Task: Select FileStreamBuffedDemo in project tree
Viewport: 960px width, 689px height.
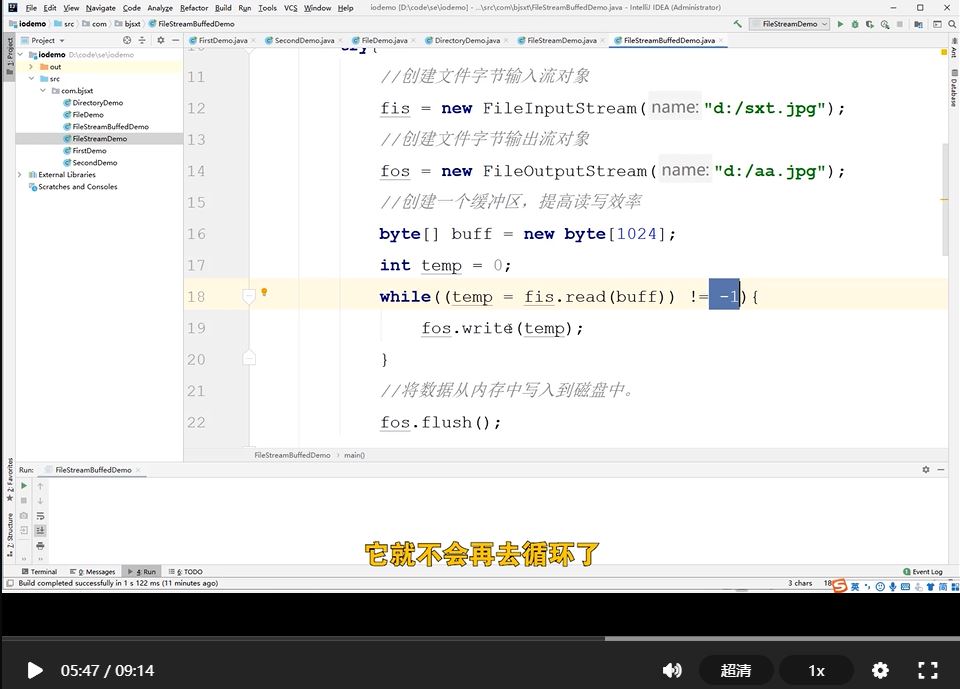Action: click(110, 127)
